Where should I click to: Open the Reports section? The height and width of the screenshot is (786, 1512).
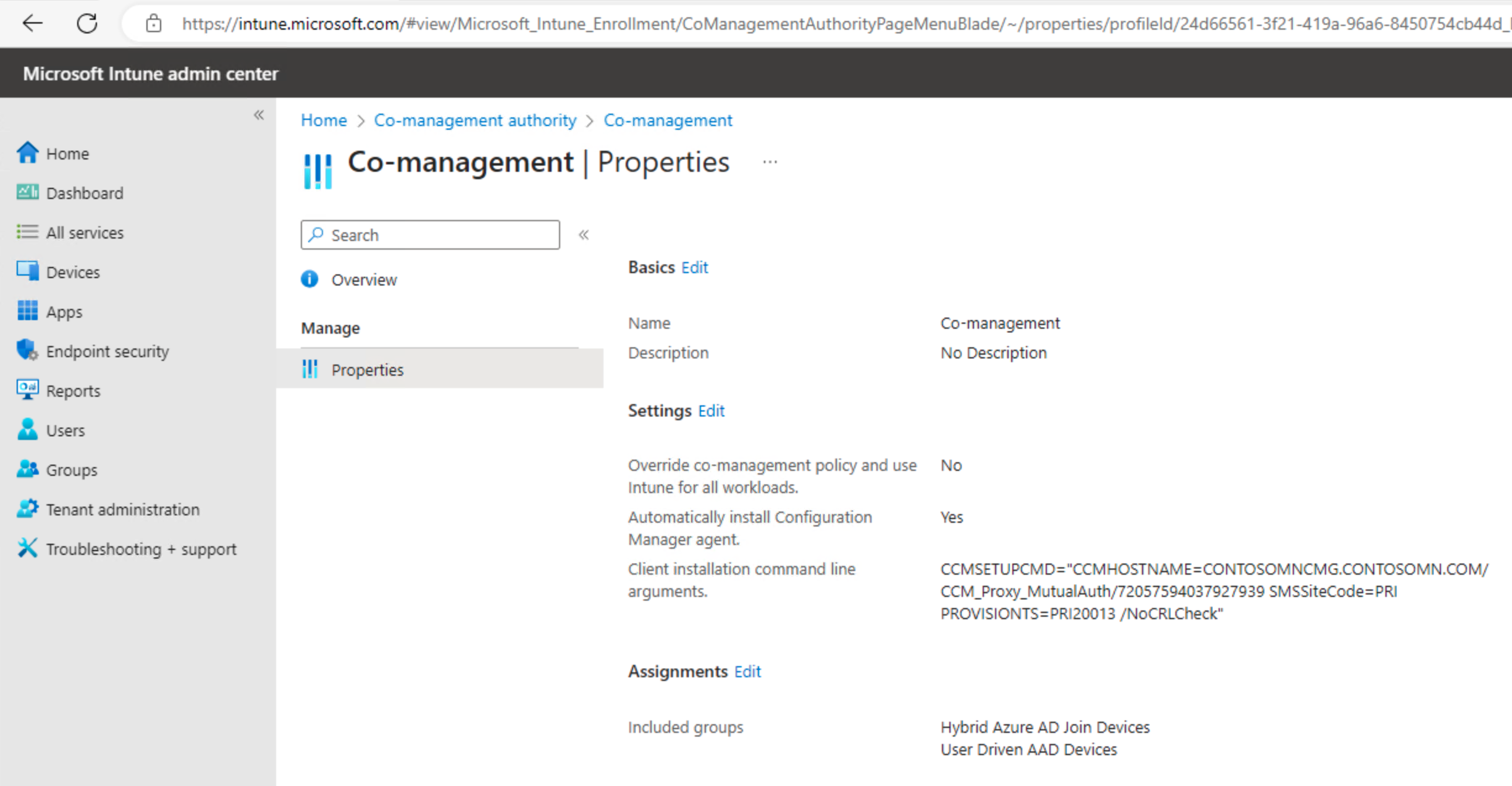73,391
